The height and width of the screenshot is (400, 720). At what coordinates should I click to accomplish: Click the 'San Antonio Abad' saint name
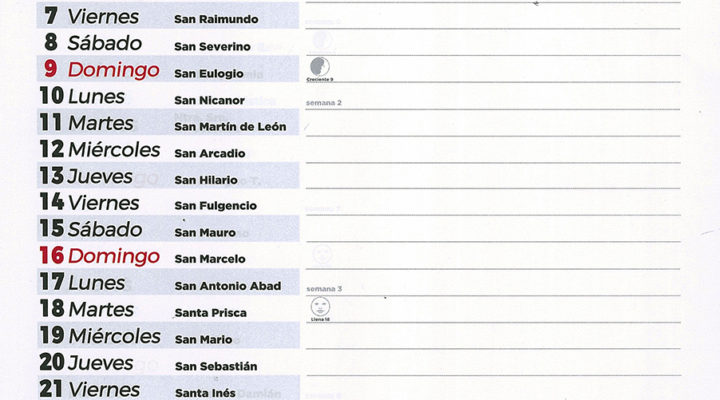(228, 286)
